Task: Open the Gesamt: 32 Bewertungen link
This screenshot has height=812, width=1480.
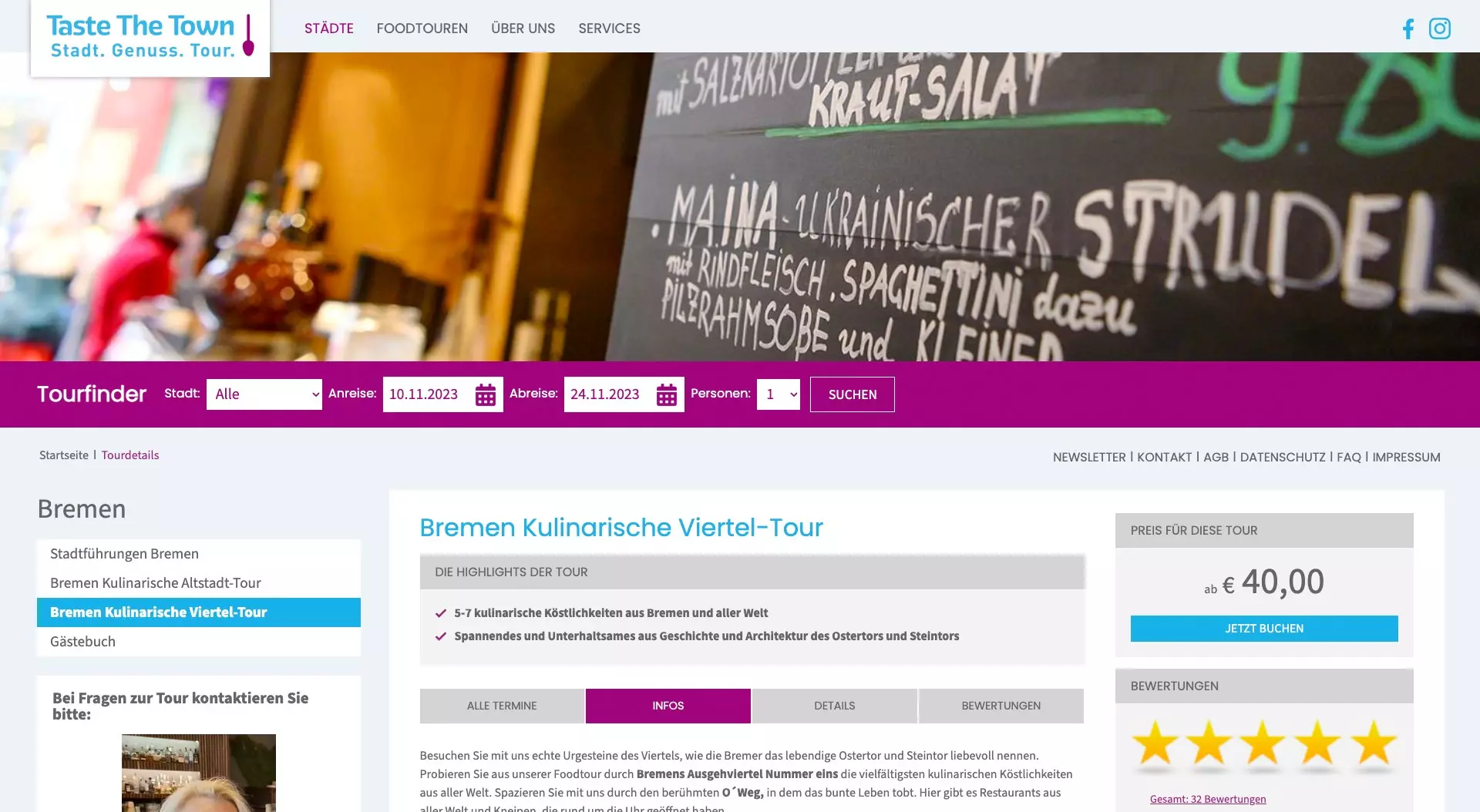Action: [x=1208, y=799]
